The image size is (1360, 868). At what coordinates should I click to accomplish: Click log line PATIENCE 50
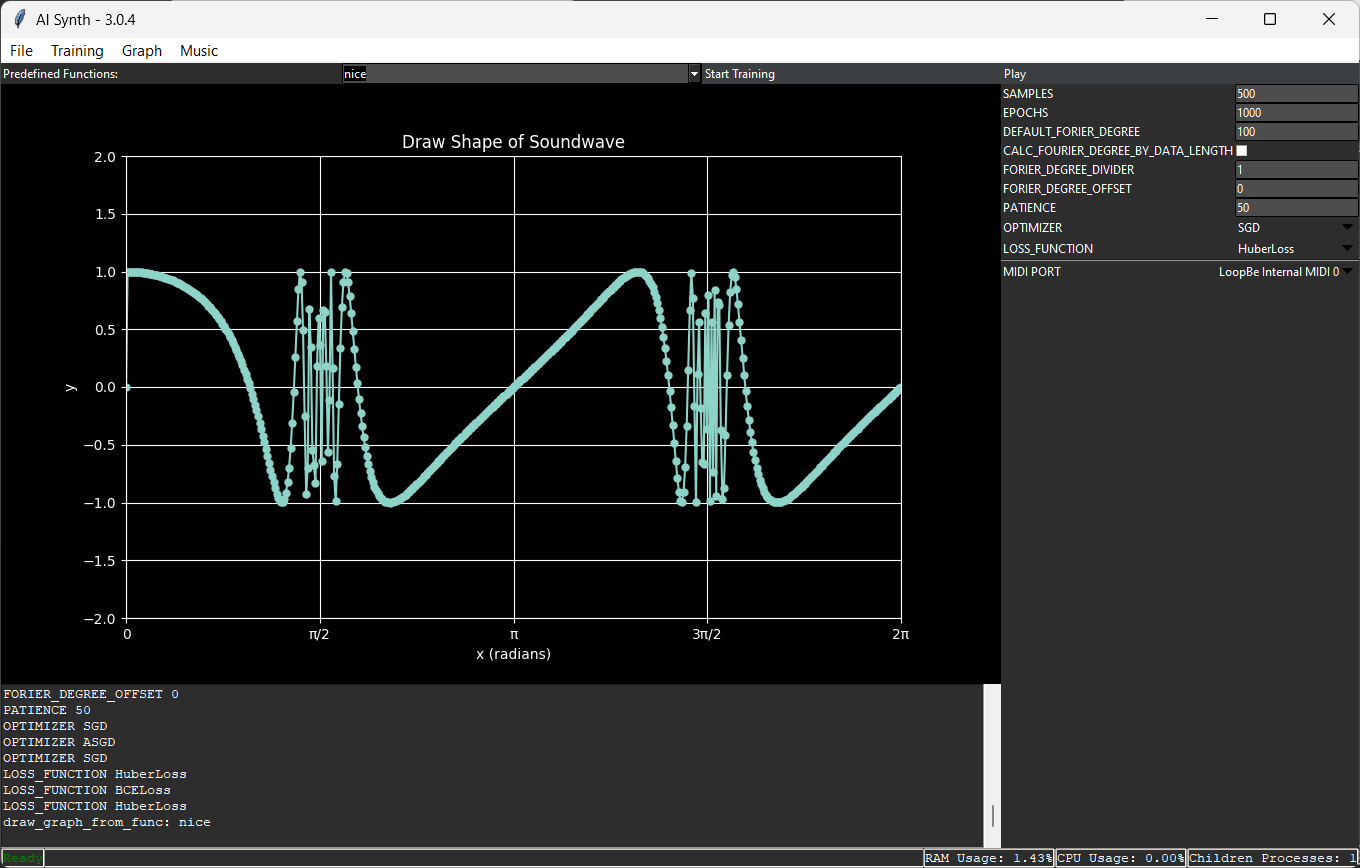47,710
